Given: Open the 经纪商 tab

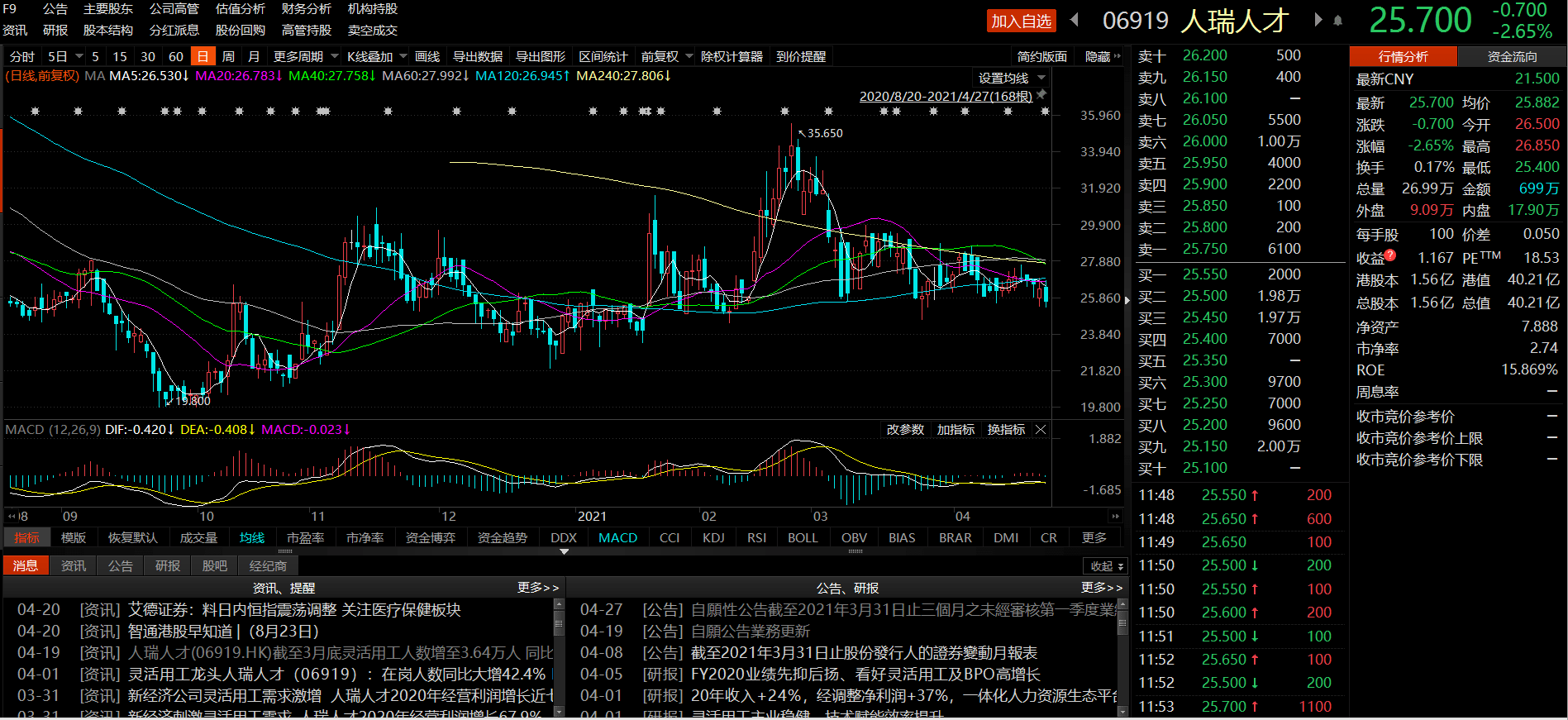Looking at the screenshot, I should coord(268,566).
